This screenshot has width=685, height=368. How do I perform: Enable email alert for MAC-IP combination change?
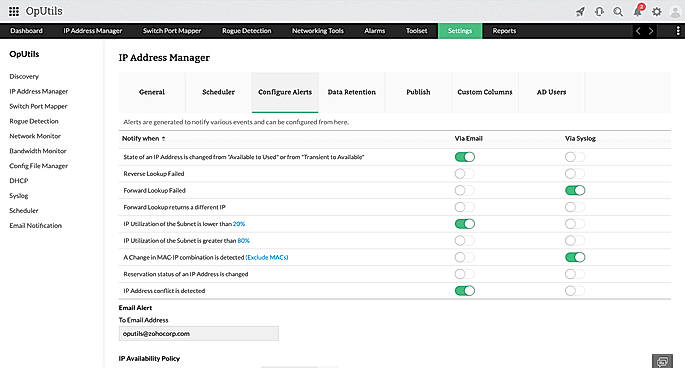click(464, 257)
